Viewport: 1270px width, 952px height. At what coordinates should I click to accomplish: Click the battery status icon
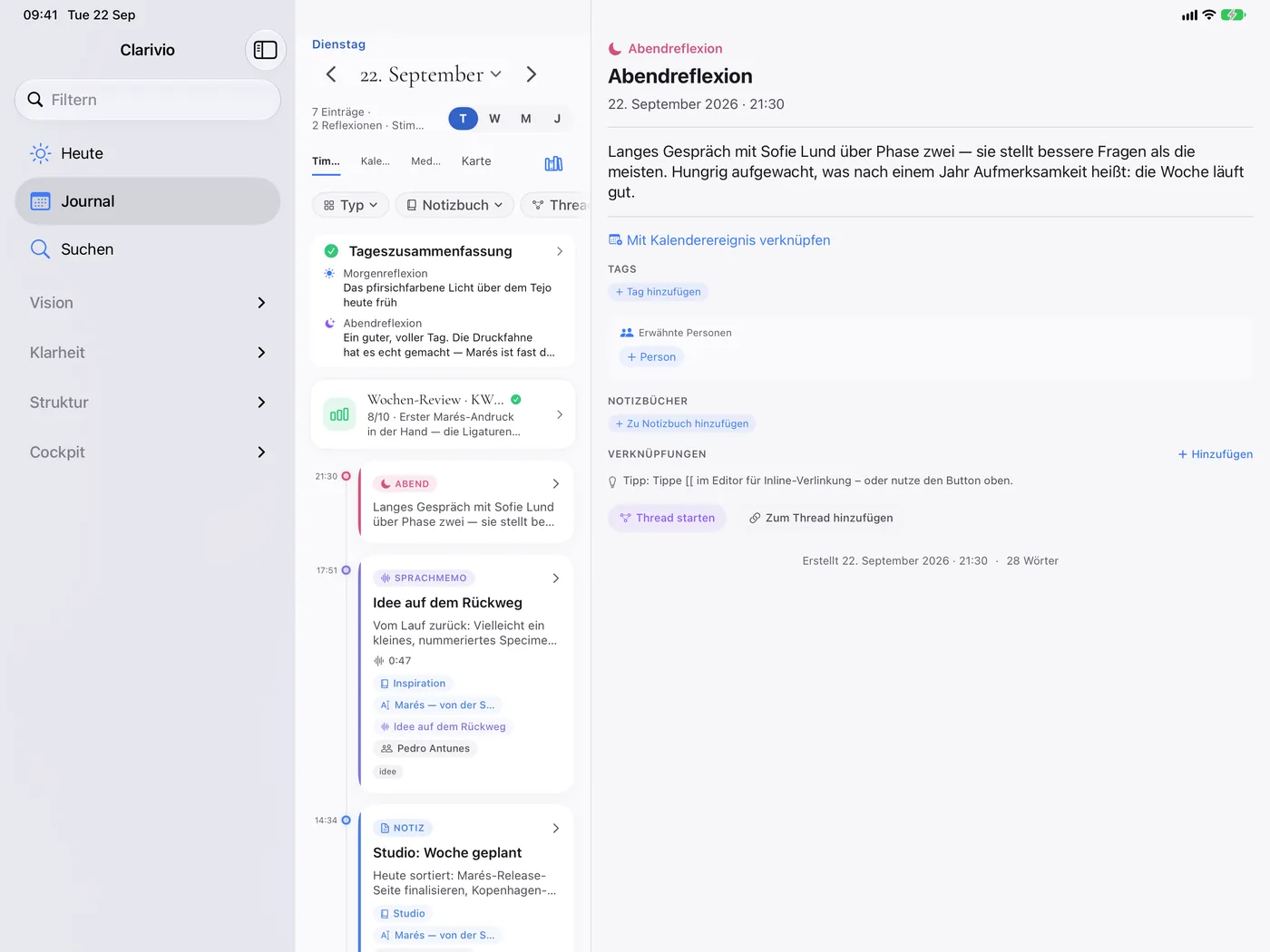[x=1234, y=15]
